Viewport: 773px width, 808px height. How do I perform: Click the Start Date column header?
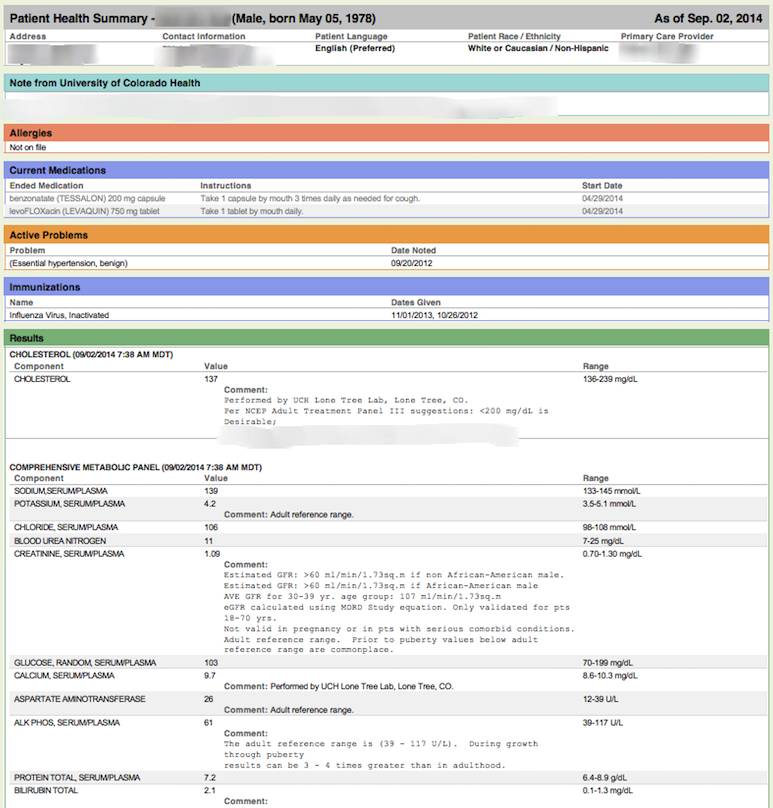point(602,185)
